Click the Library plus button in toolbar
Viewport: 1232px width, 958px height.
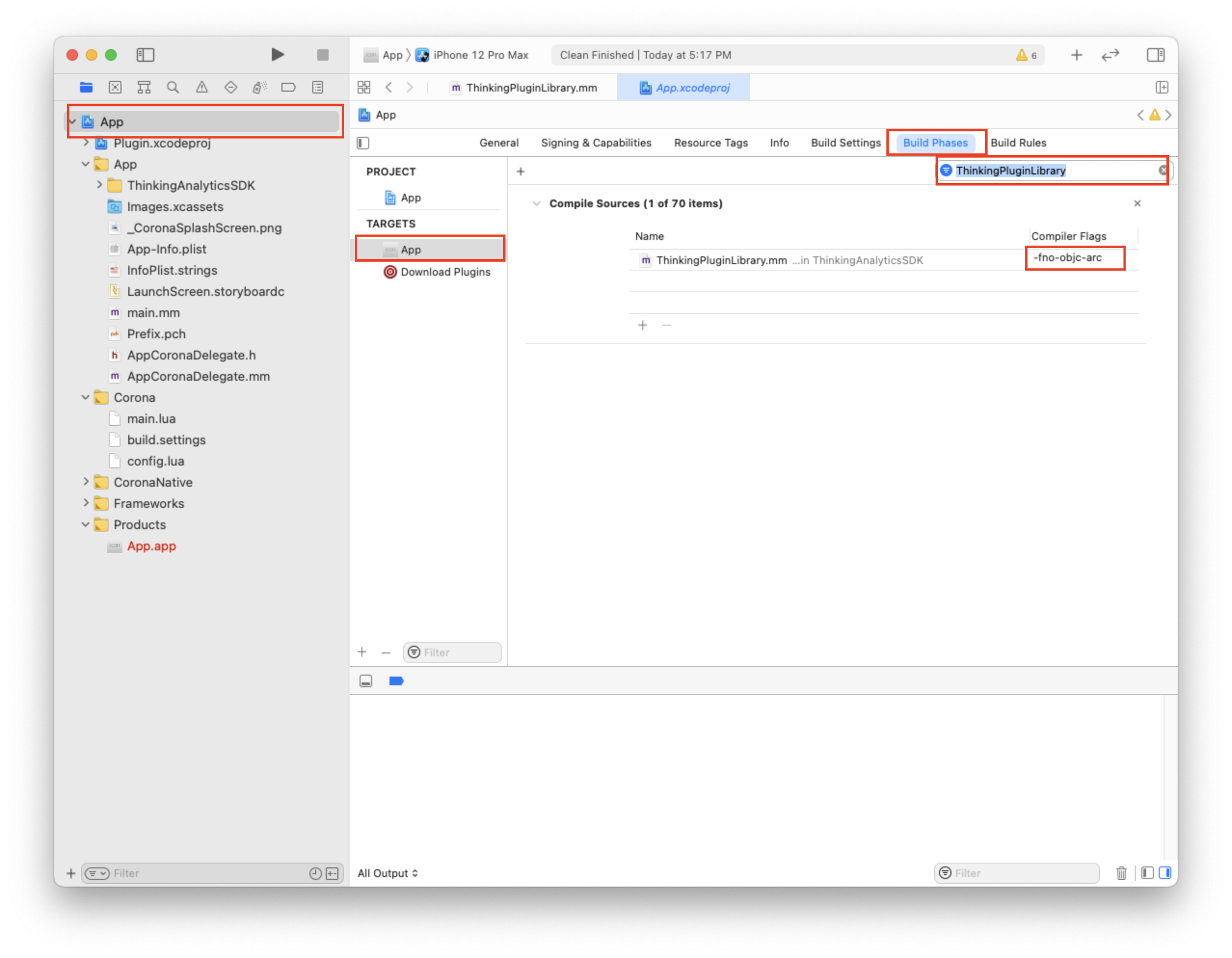coord(1076,54)
